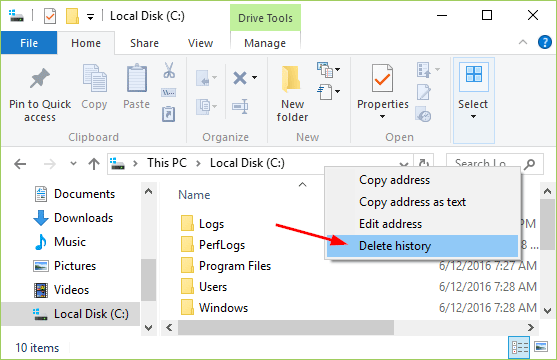
Task: Open Music in navigation pane
Action: [70, 242]
